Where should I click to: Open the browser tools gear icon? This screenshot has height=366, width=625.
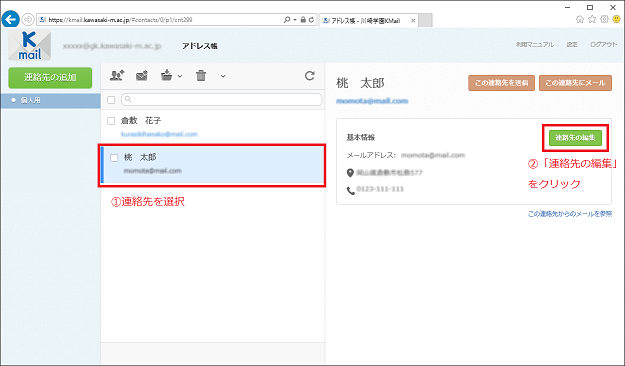click(x=605, y=19)
